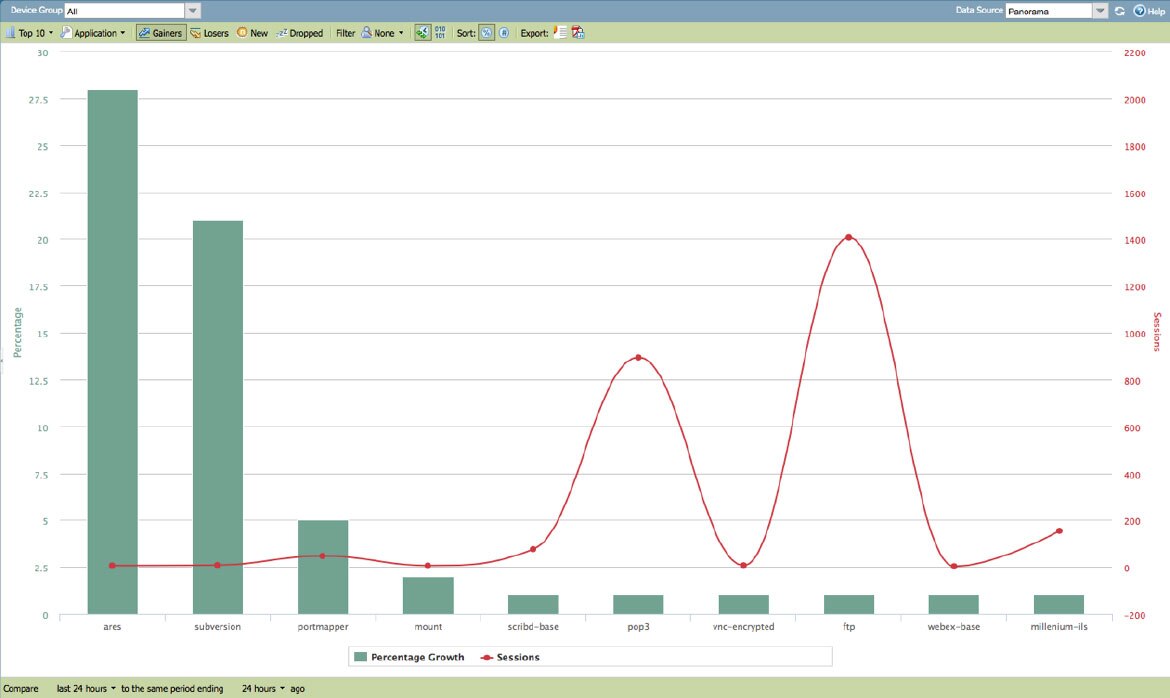Change the 'last 24 hours' compare period
The width and height of the screenshot is (1170, 698).
tap(86, 688)
